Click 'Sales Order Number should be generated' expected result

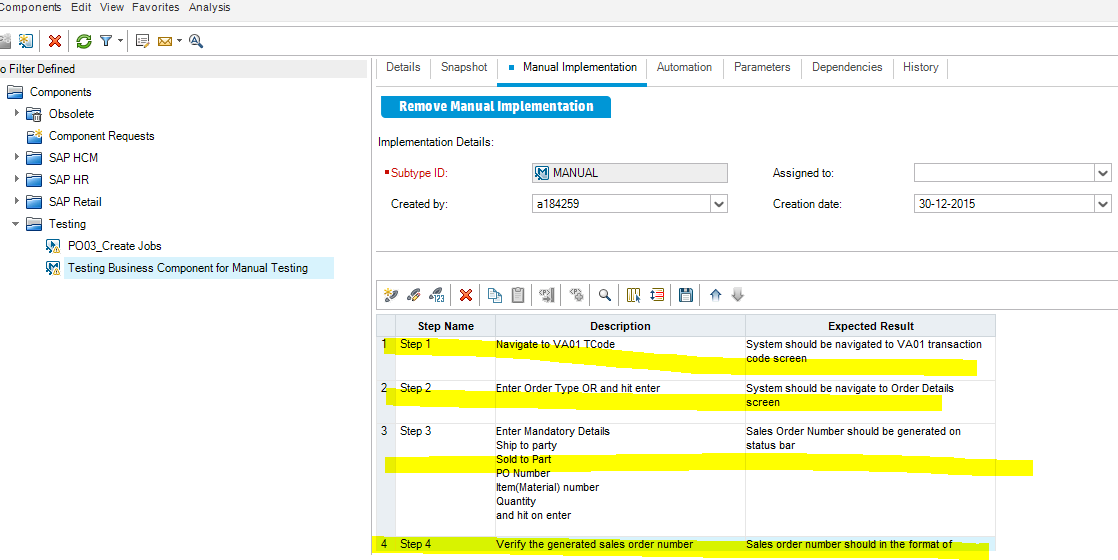[871, 479]
